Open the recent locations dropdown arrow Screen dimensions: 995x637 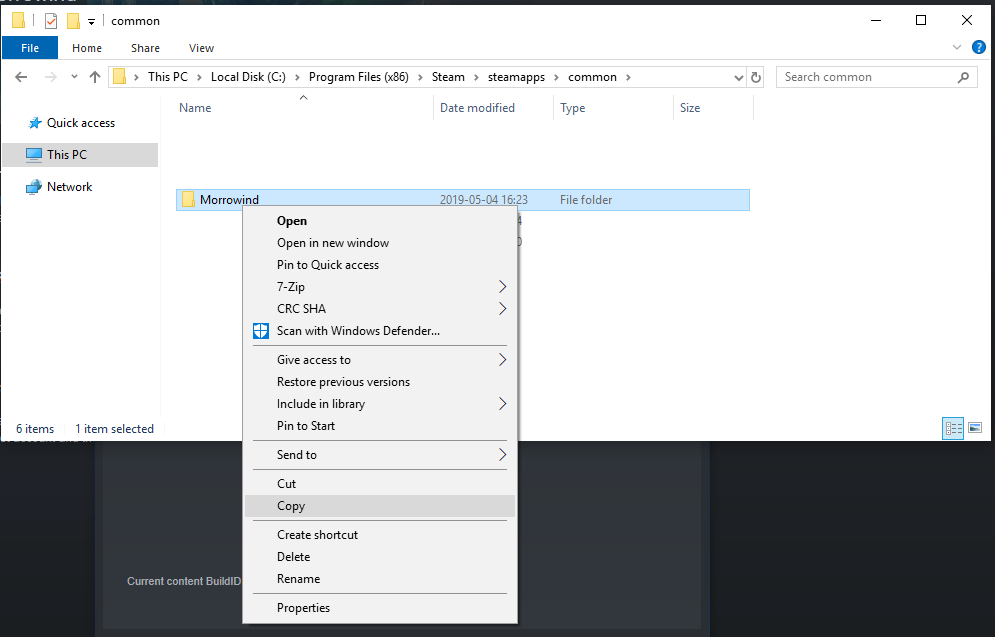pos(74,77)
